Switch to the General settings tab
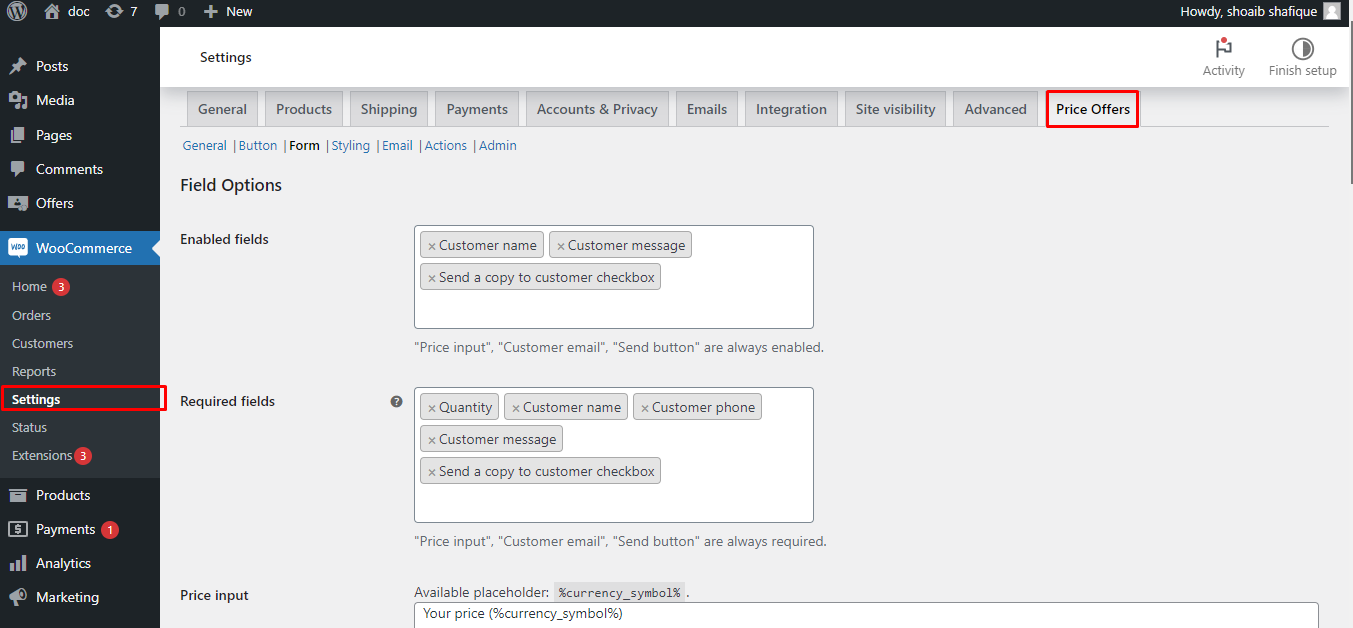Viewport: 1353px width, 628px height. coord(222,109)
